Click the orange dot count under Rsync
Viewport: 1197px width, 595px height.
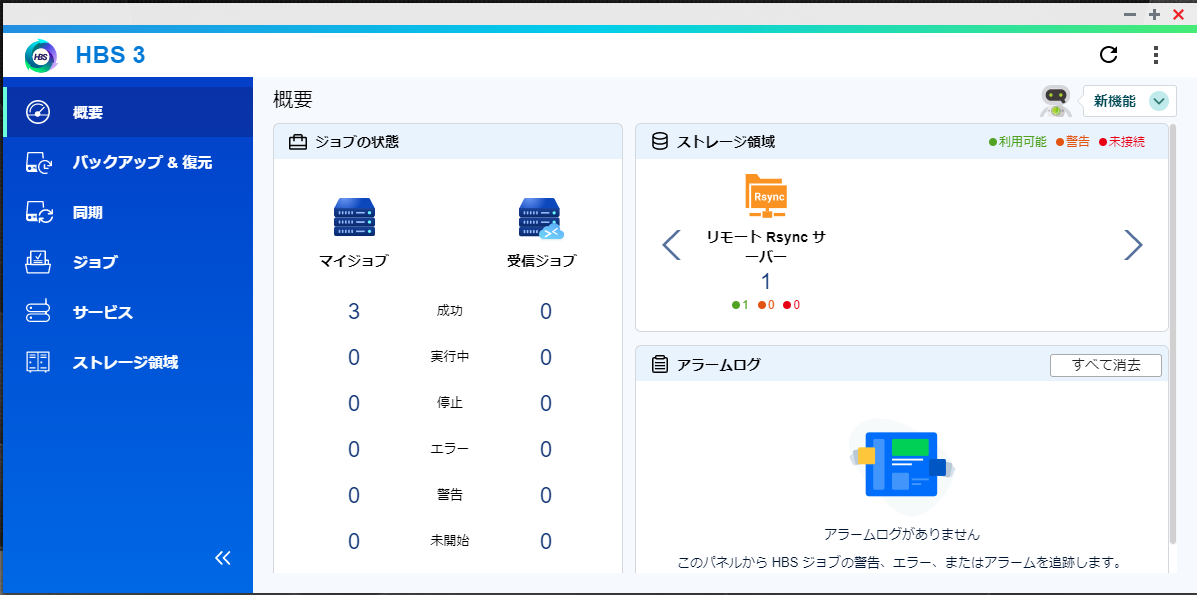[766, 305]
